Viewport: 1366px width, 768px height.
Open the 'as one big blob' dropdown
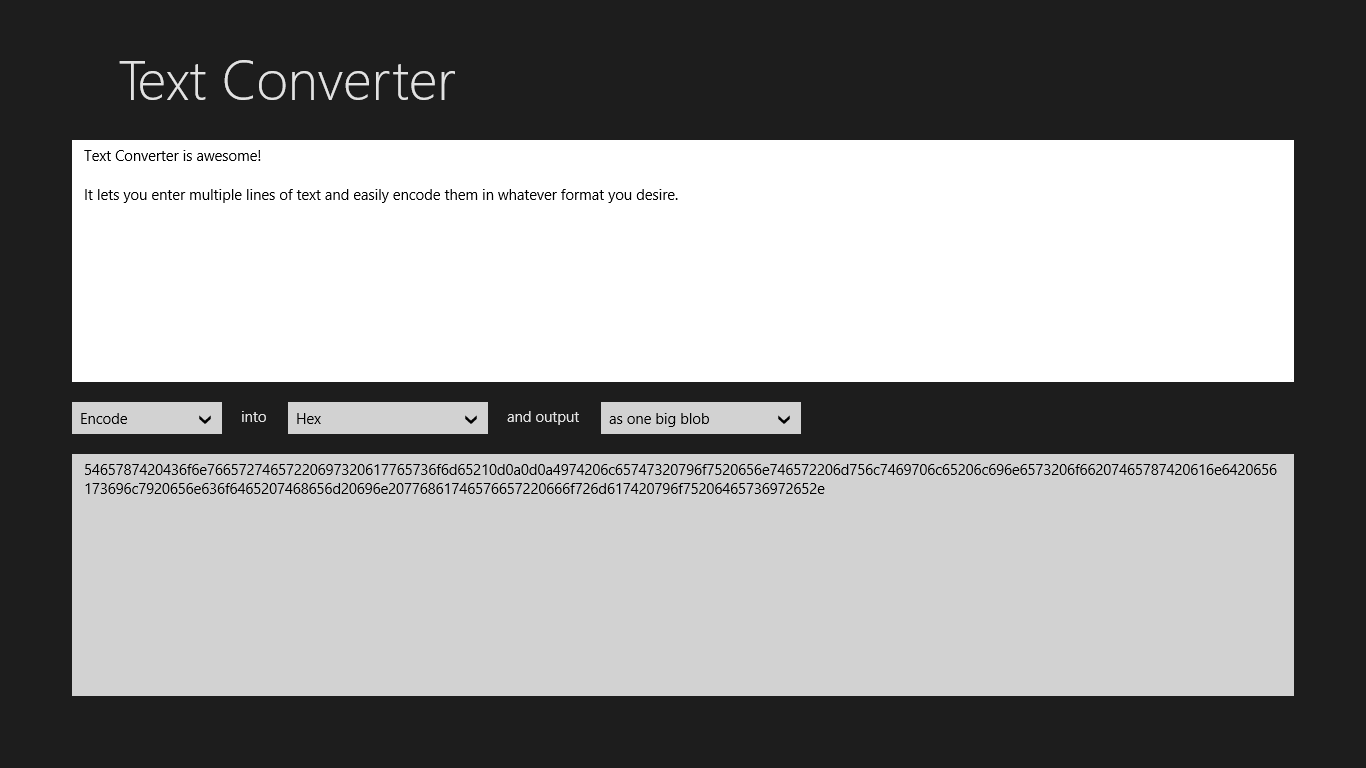[700, 418]
